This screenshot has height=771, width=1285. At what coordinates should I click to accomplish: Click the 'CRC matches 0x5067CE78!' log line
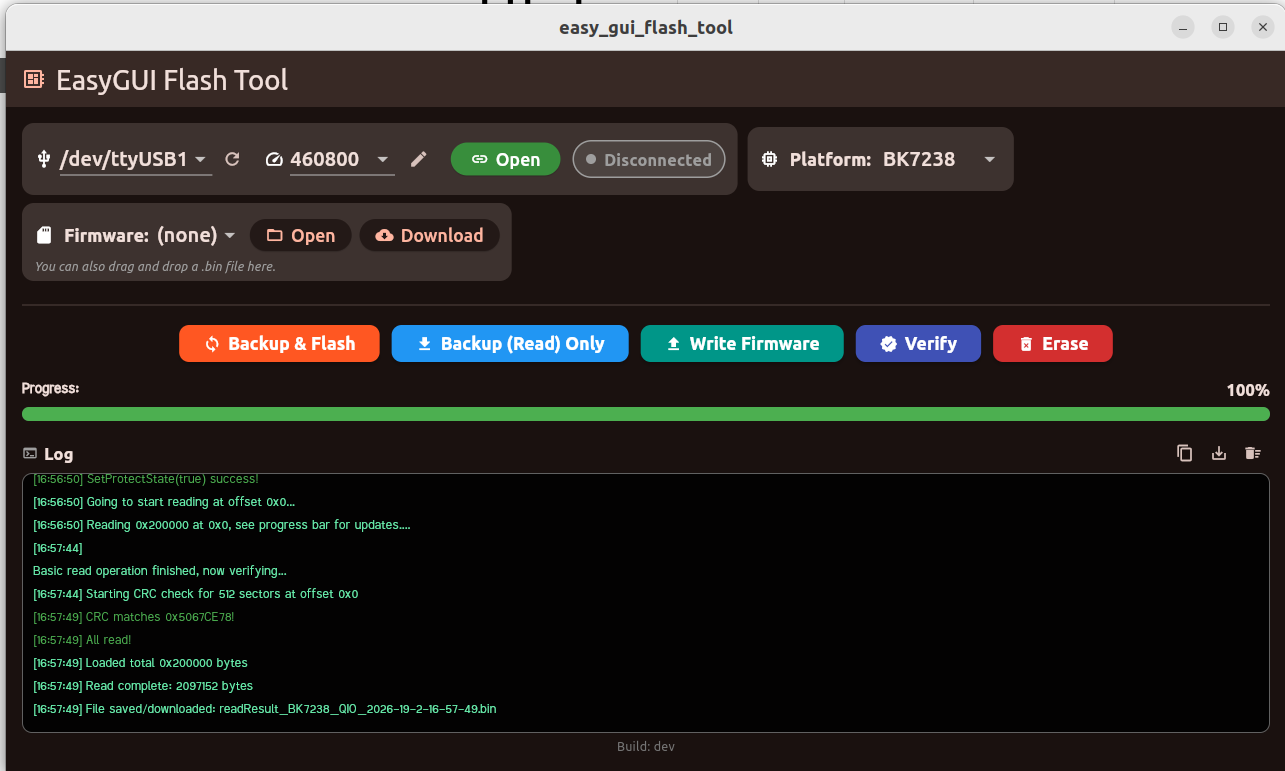(x=134, y=617)
